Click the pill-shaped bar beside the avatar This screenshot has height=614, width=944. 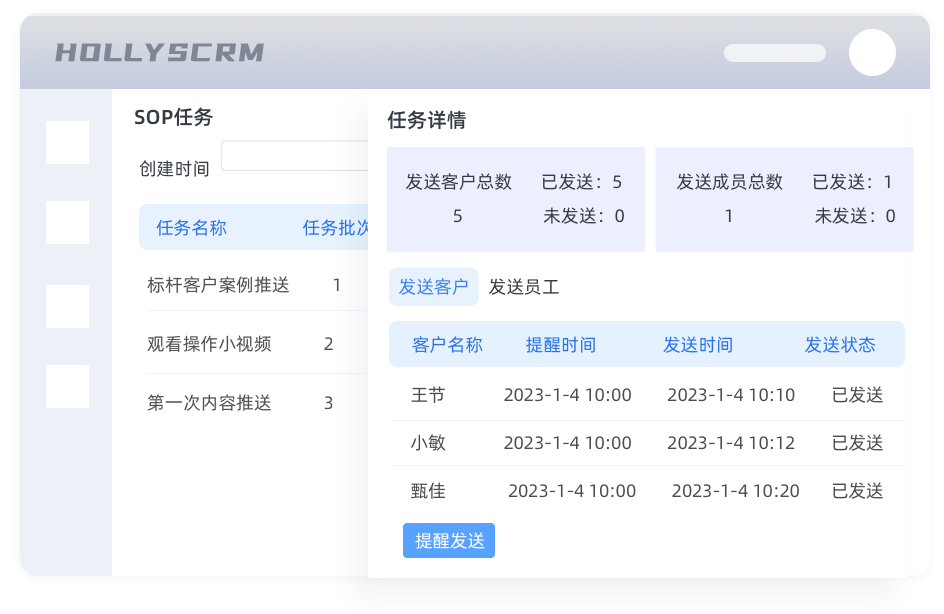coord(774,53)
